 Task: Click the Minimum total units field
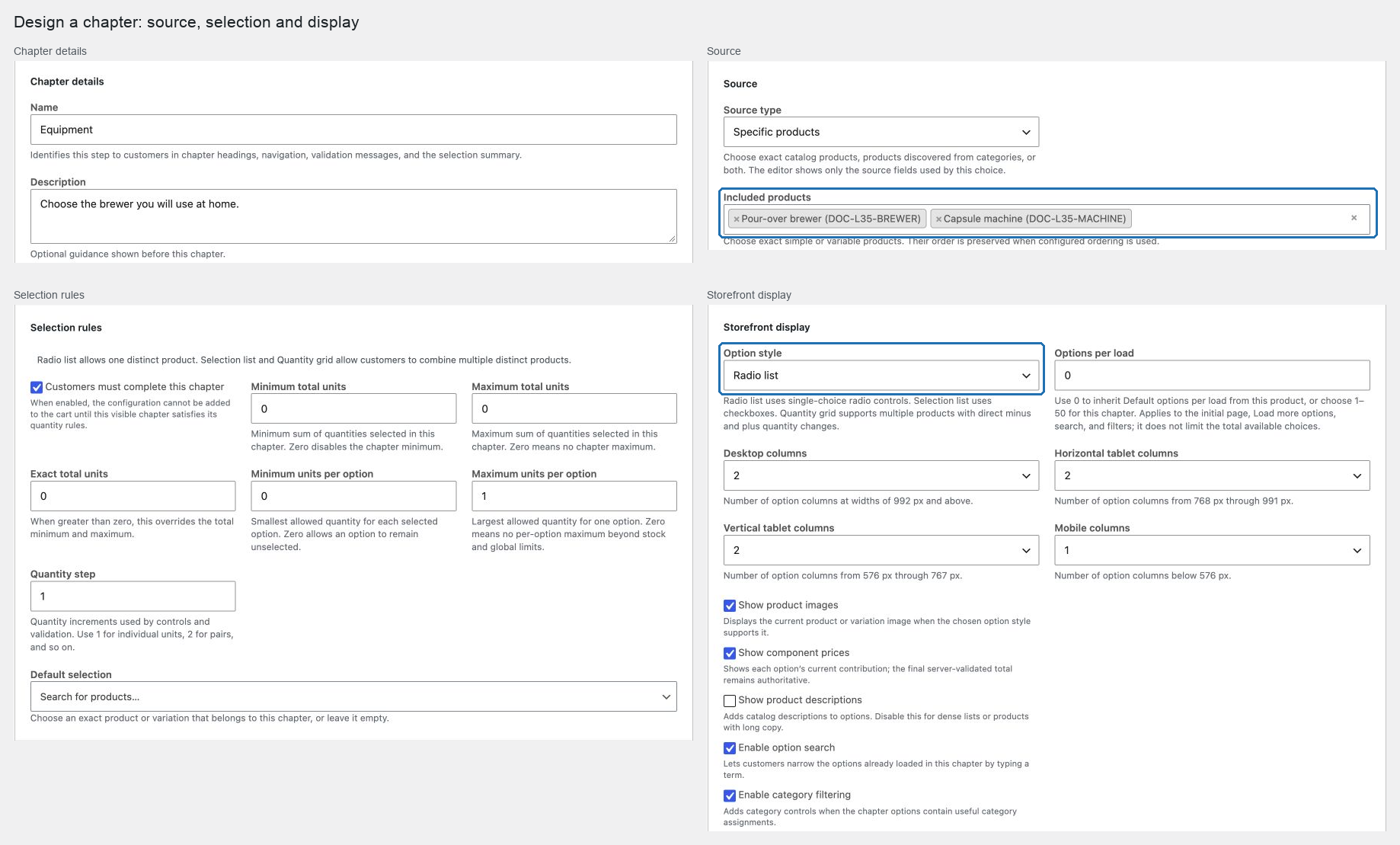tap(353, 408)
